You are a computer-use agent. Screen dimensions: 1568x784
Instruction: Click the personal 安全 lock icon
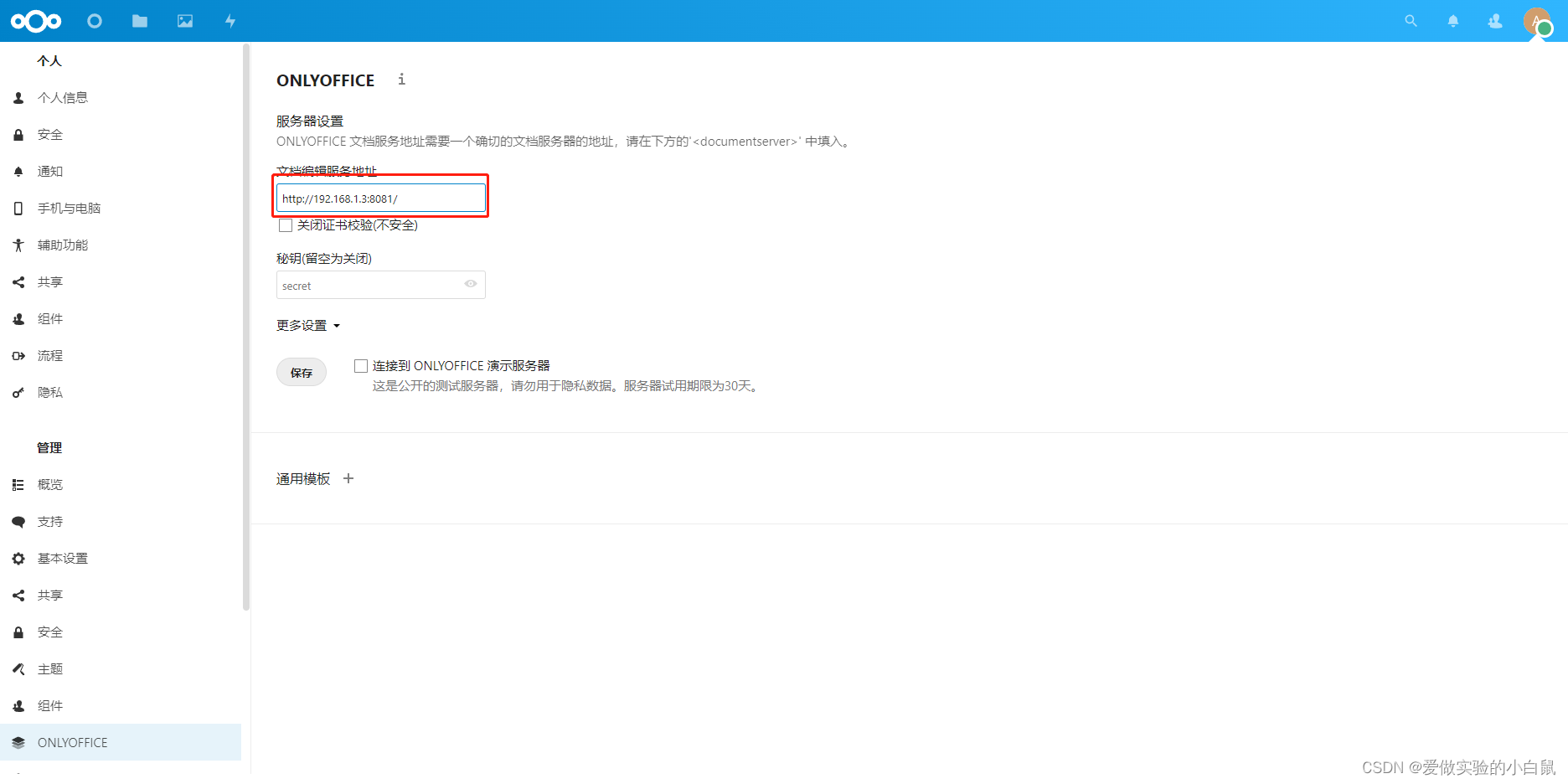tap(18, 135)
